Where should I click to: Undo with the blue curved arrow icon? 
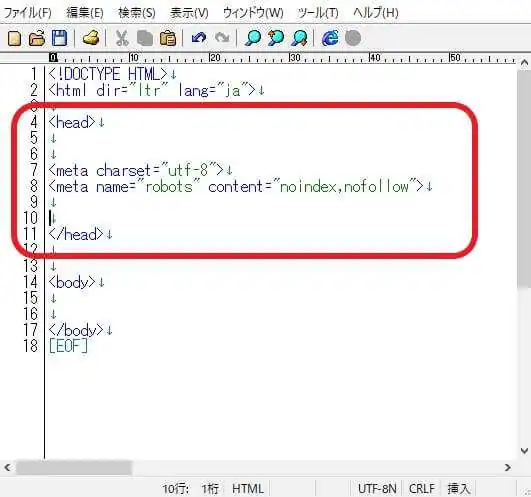point(199,38)
